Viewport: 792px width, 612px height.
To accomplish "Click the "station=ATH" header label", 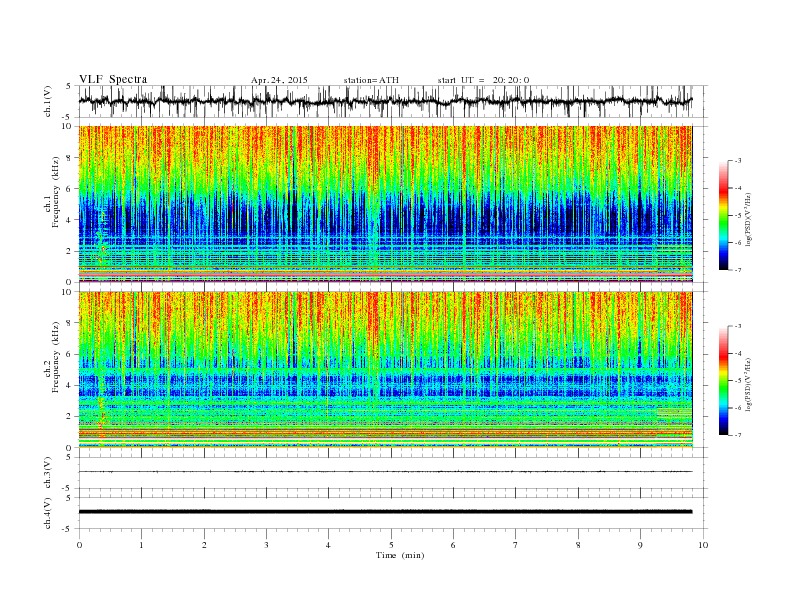I will 371,80.
